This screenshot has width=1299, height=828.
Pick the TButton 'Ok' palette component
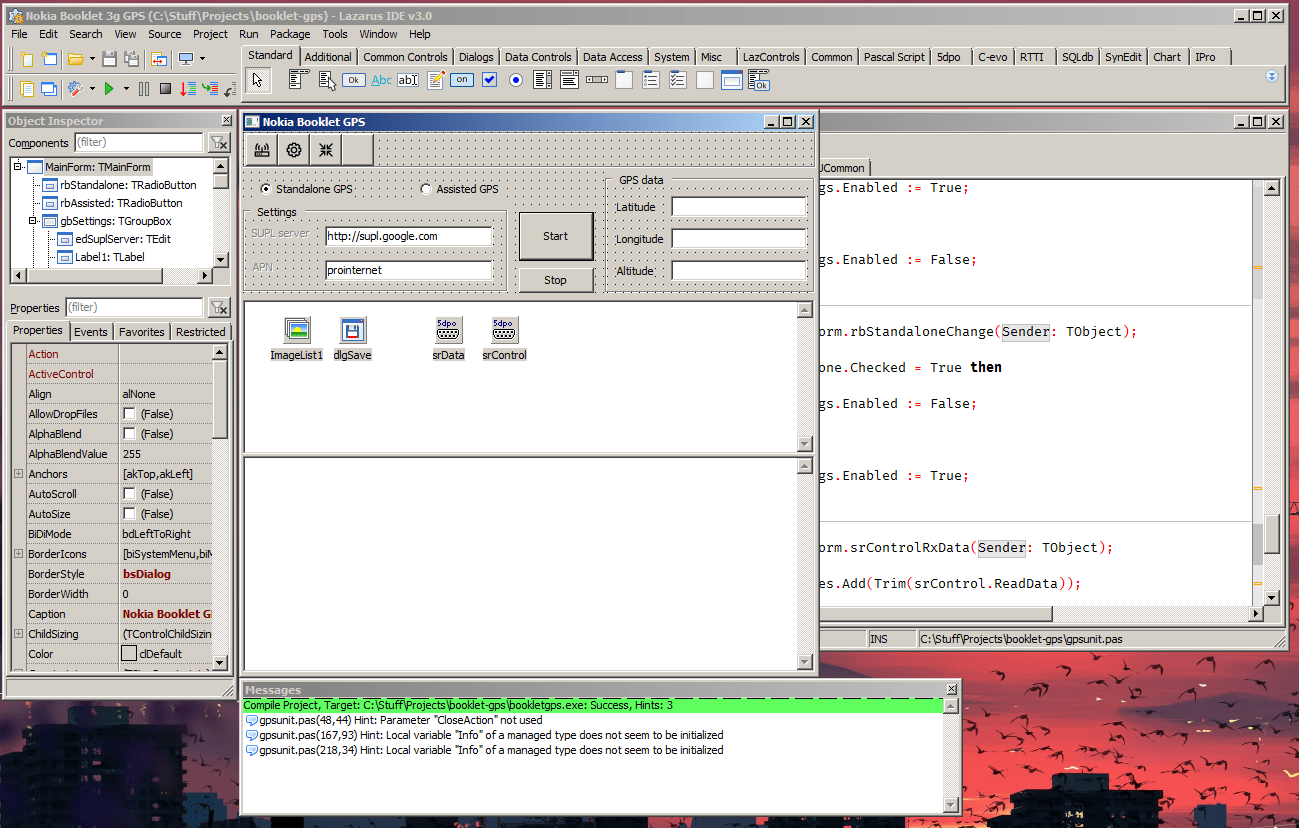(354, 80)
